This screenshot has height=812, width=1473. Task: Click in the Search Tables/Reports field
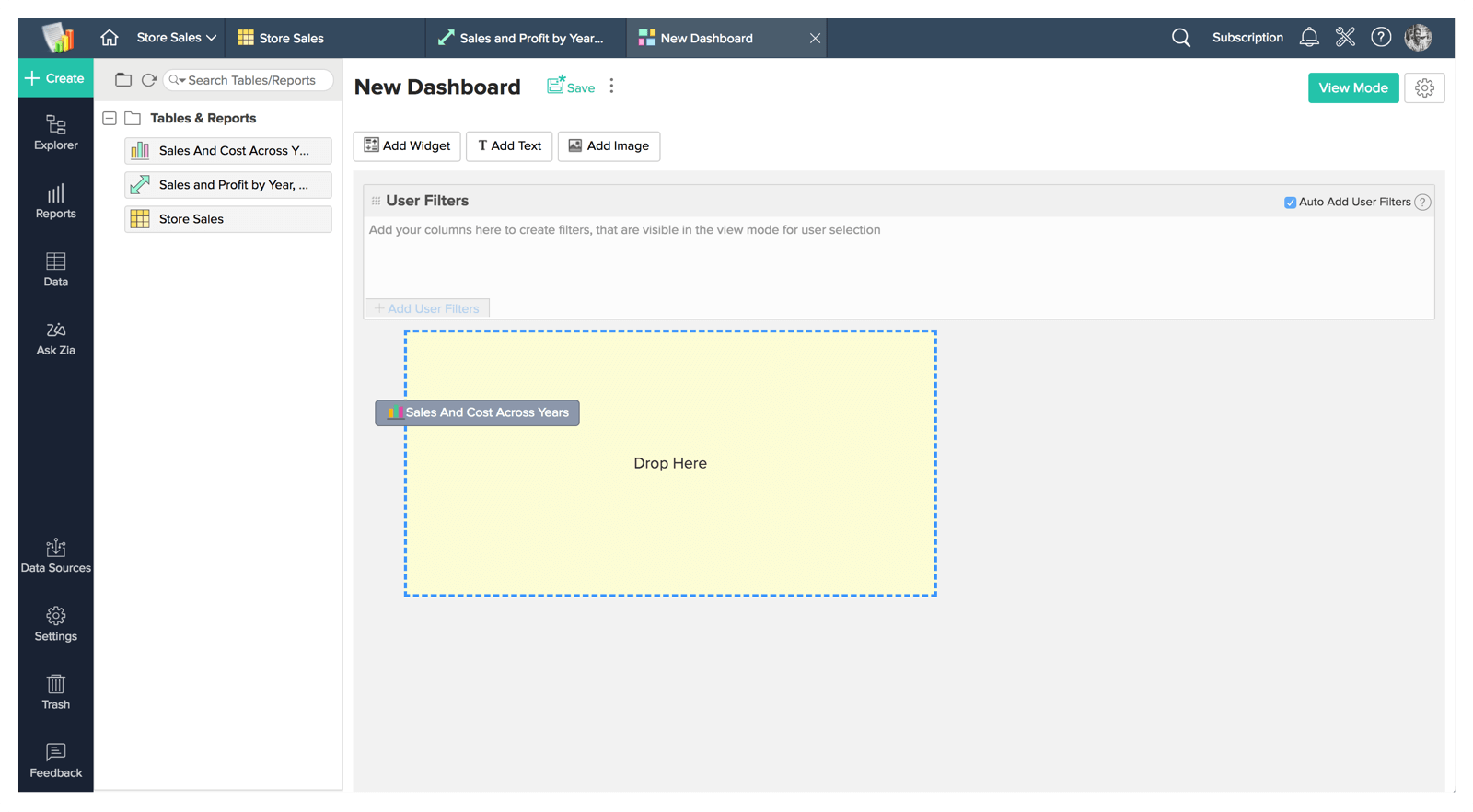[251, 80]
